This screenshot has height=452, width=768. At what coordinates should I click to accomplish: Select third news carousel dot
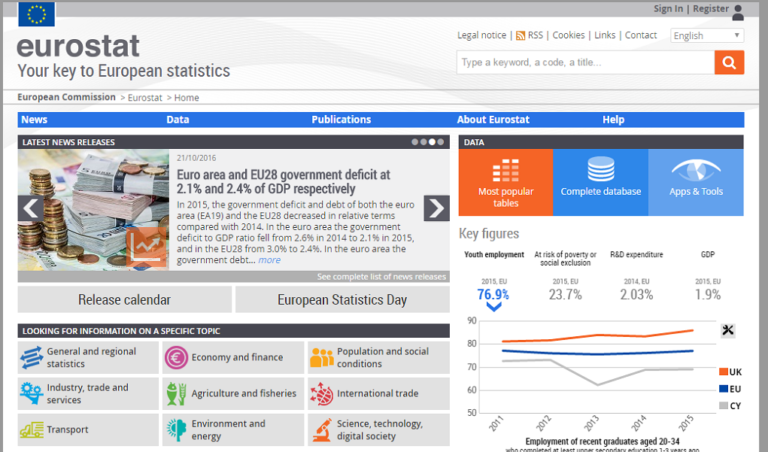(x=432, y=142)
